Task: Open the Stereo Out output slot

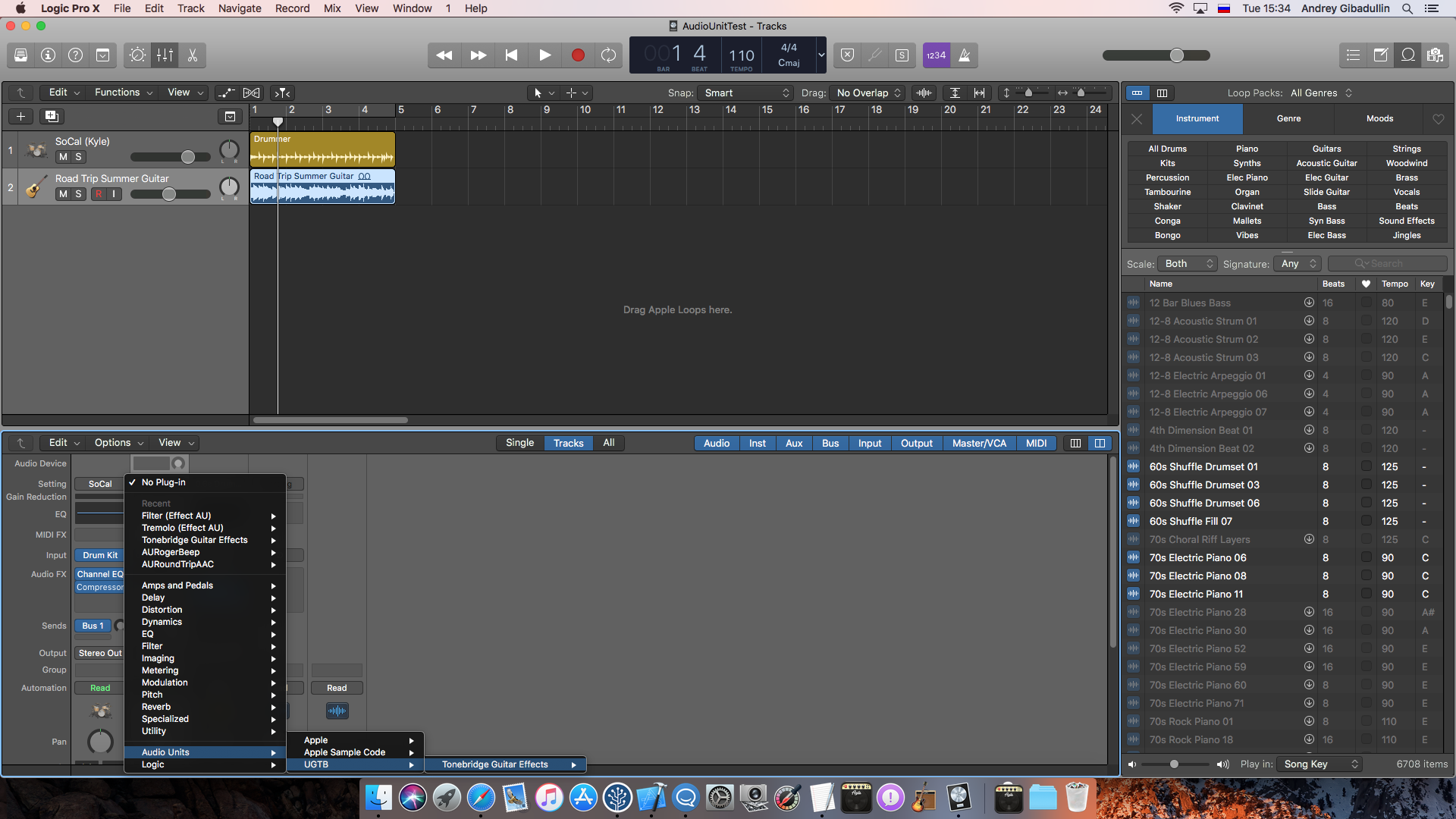Action: coord(99,654)
